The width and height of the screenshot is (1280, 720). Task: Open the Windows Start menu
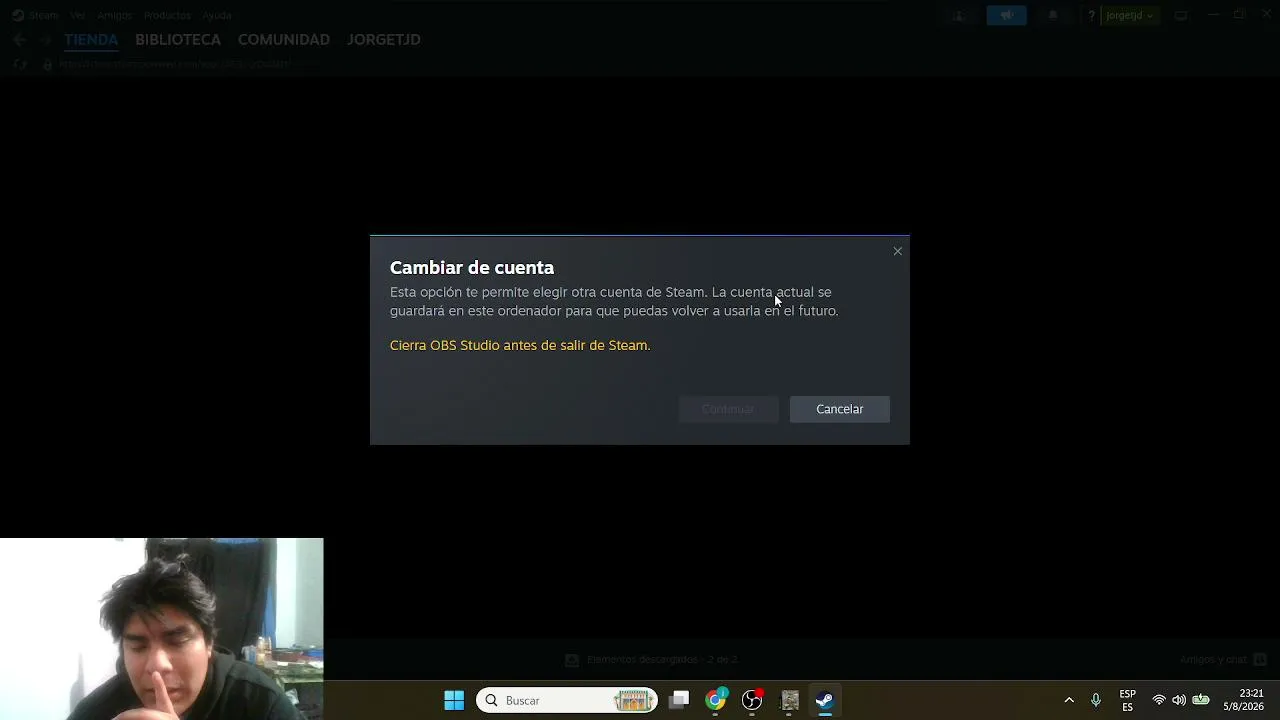[454, 700]
